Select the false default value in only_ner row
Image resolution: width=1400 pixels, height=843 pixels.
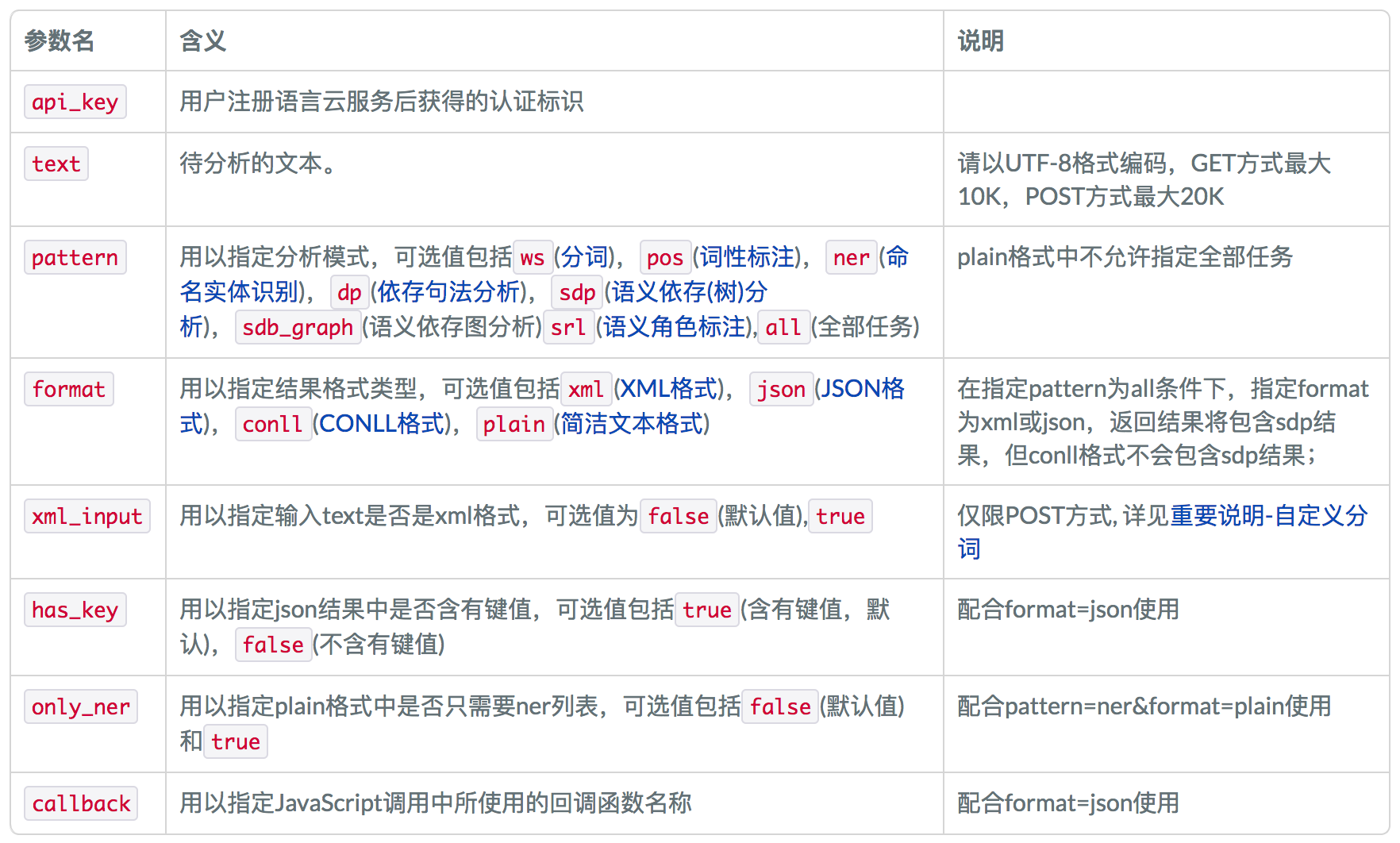pos(780,706)
